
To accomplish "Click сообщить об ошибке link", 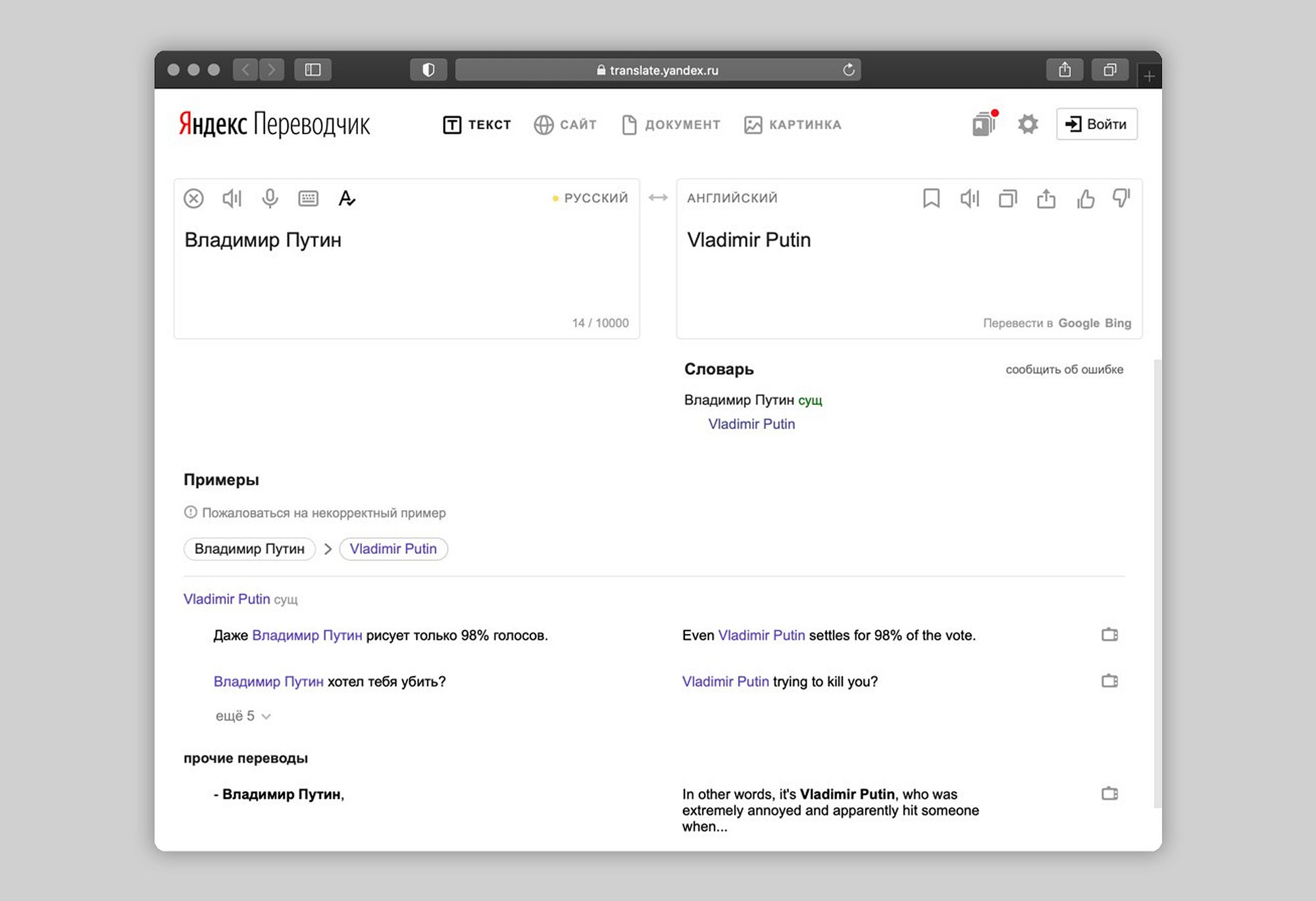I will [1064, 370].
